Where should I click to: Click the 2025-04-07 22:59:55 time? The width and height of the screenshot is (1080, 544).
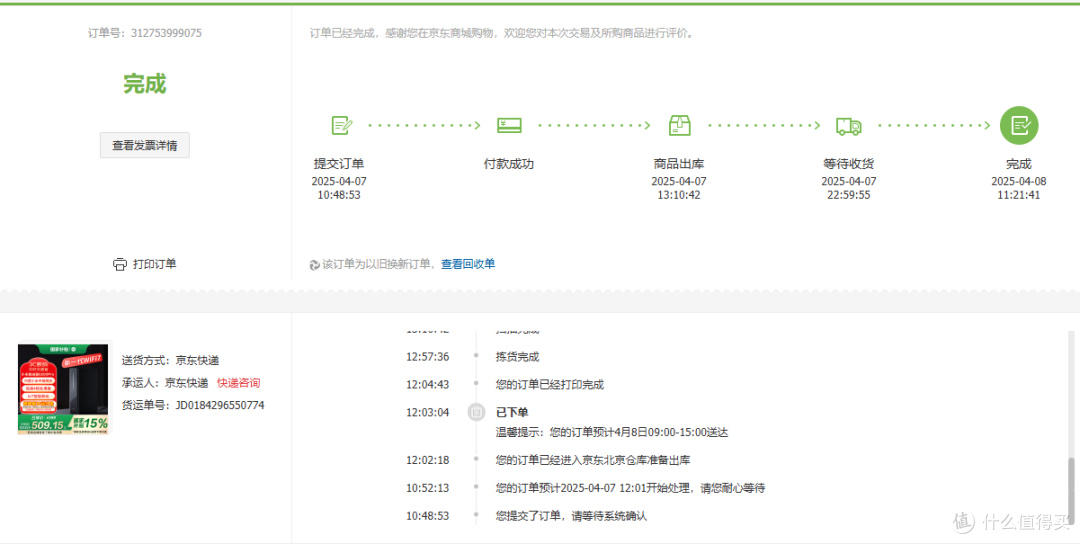(x=849, y=188)
